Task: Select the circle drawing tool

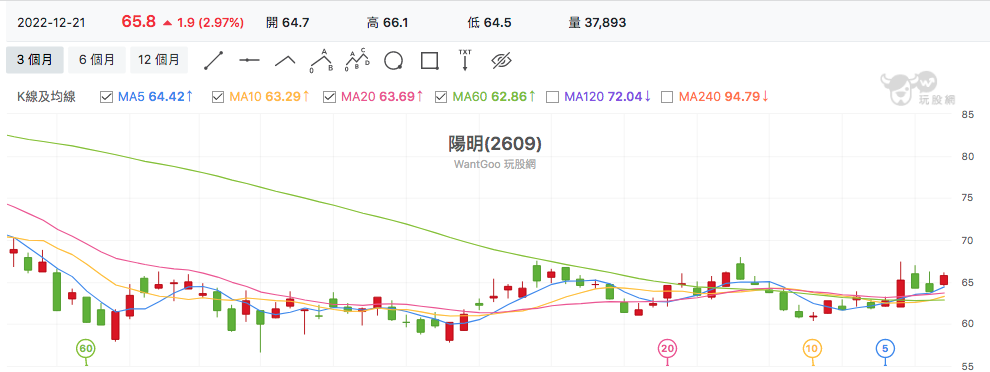Action: (393, 61)
